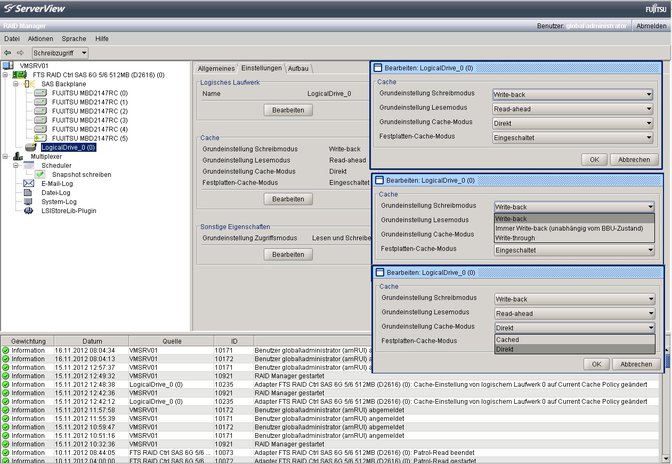Select the FUJITSU MBD2147RC (1) disk icon
Screen dimensions: 672x464
[x=40, y=102]
